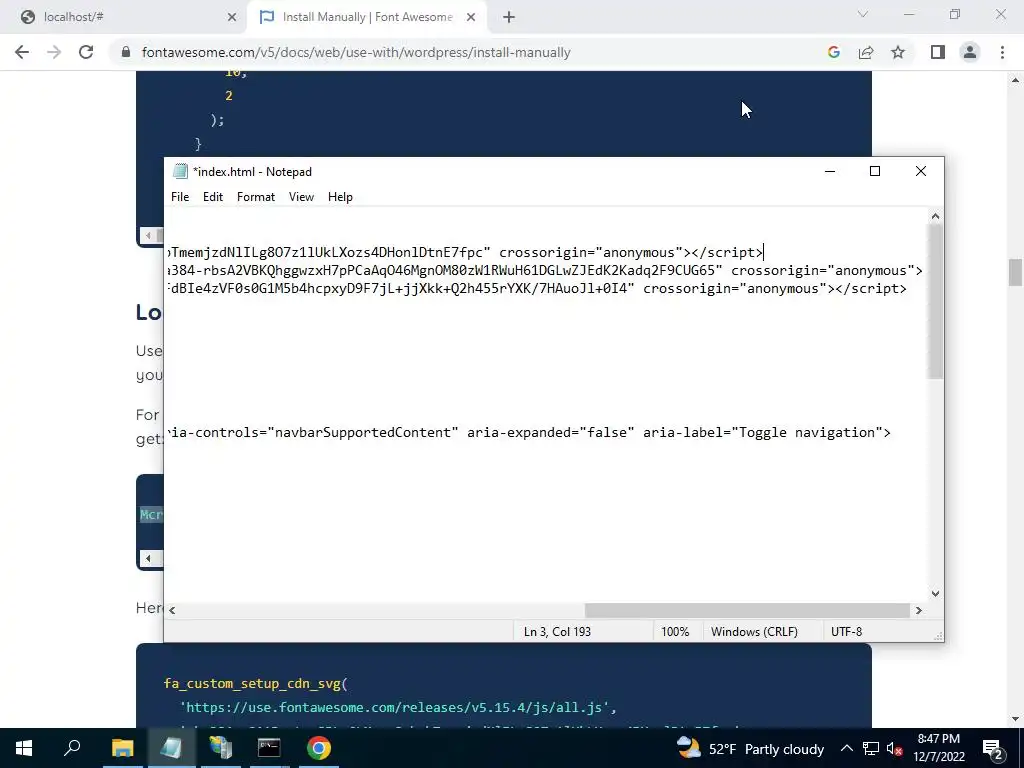Click Notepad vertical scroll up arrow
1024x768 pixels.
(x=935, y=216)
